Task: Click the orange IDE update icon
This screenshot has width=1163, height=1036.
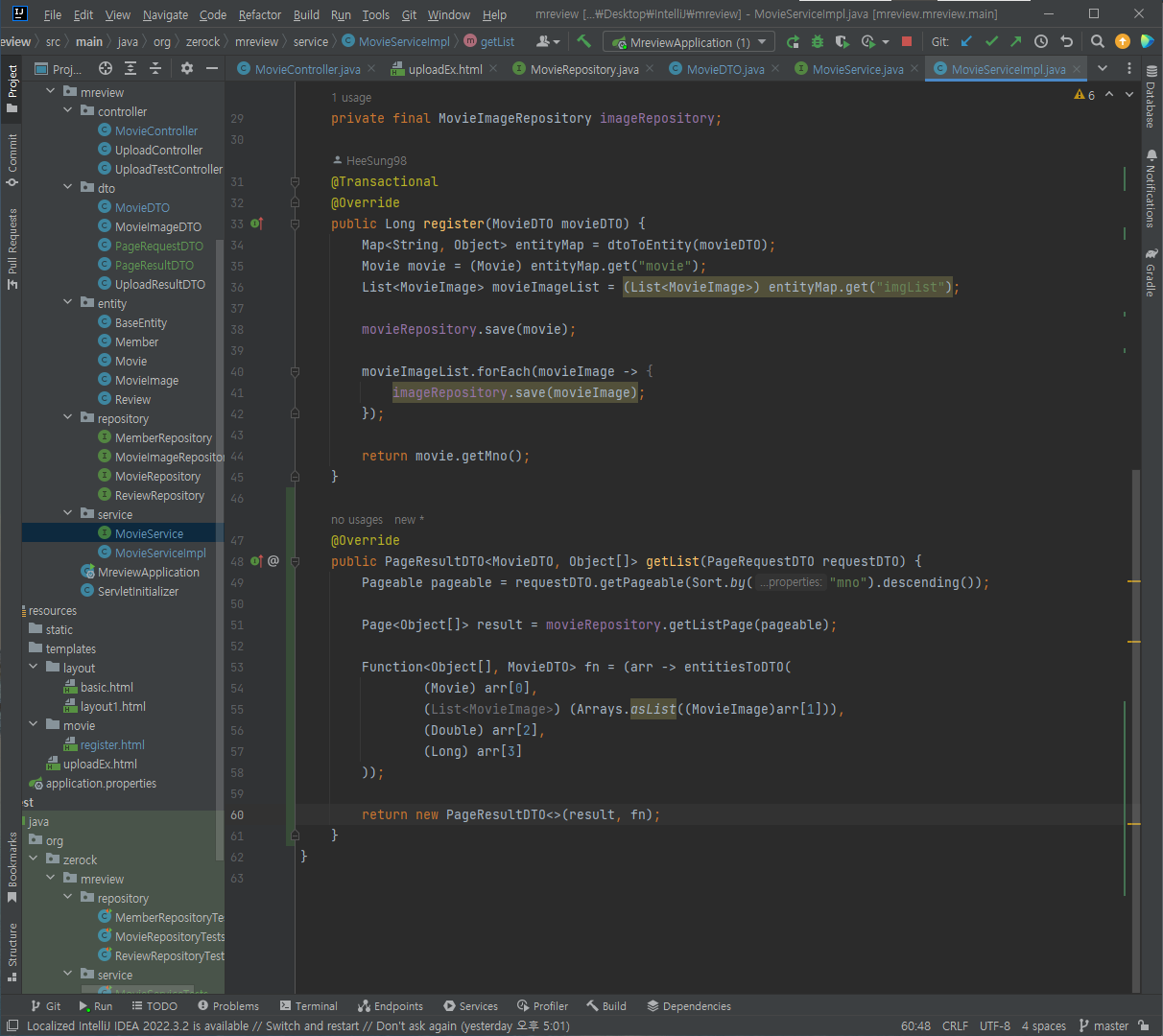Action: 1123,41
